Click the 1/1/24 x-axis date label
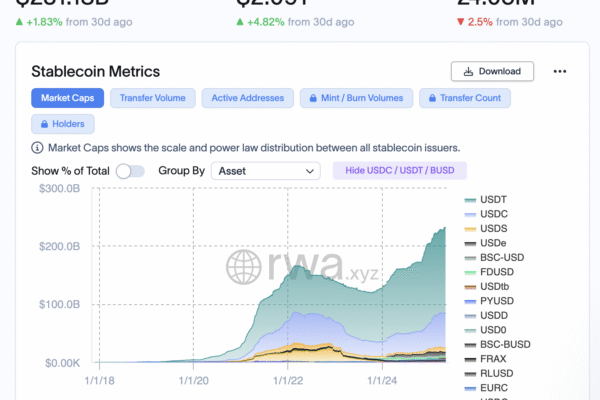This screenshot has height=400, width=600. coord(382,381)
